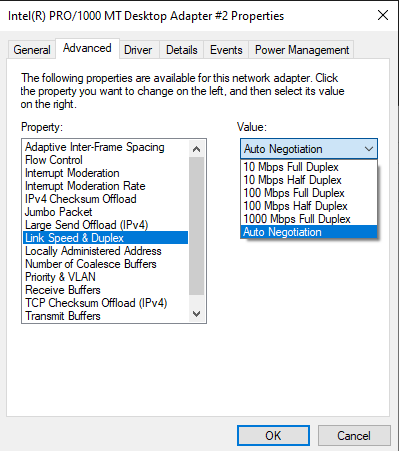
Task: Select the Advanced tab
Action: (x=87, y=49)
